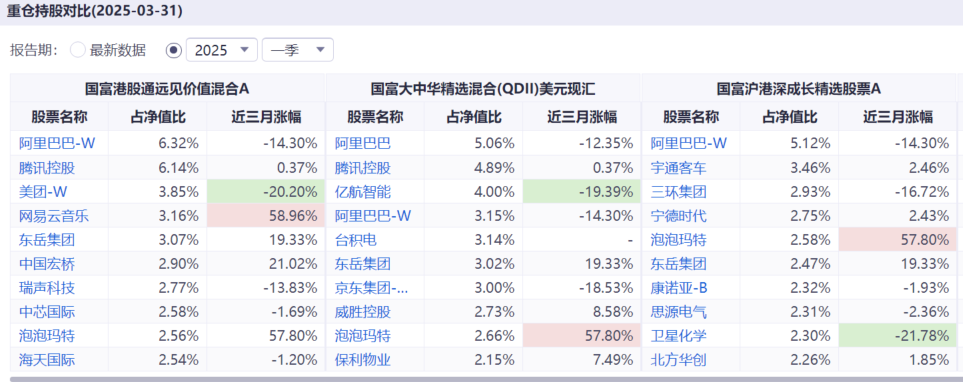This screenshot has width=963, height=382.
Task: Open 宇通客车 stock link
Action: [678, 168]
